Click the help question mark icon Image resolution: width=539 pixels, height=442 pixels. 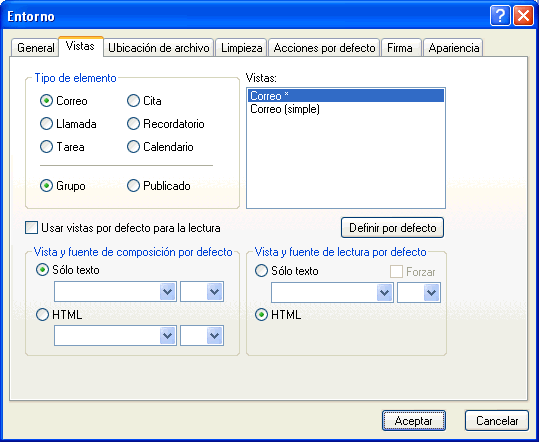500,16
